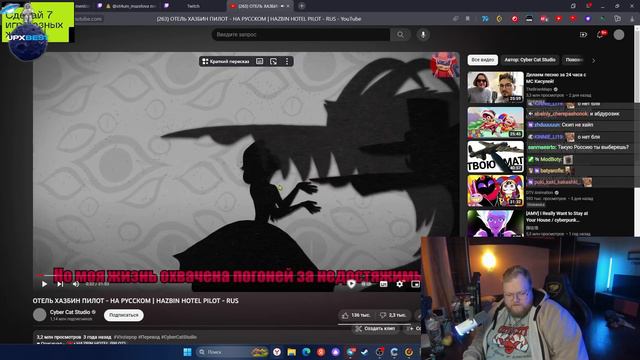
Task: Focus the YouTube search input field
Action: (301, 35)
